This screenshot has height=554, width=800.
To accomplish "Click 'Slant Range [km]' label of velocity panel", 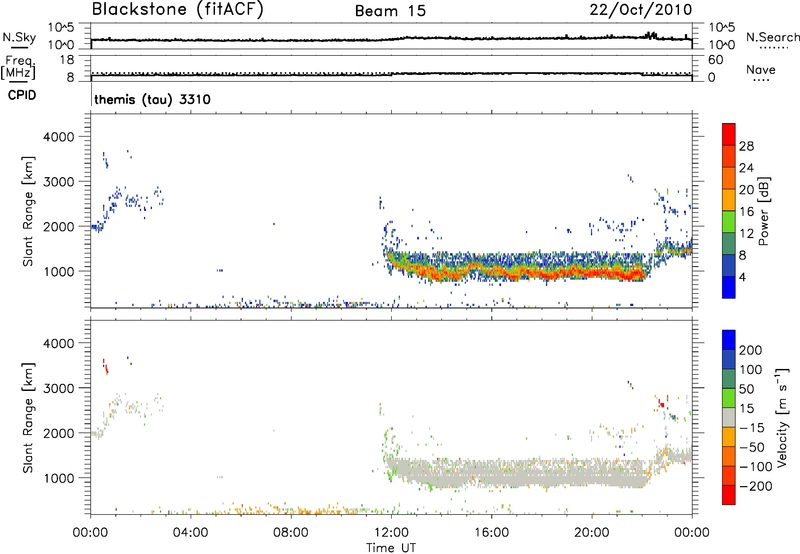I will pyautogui.click(x=28, y=418).
